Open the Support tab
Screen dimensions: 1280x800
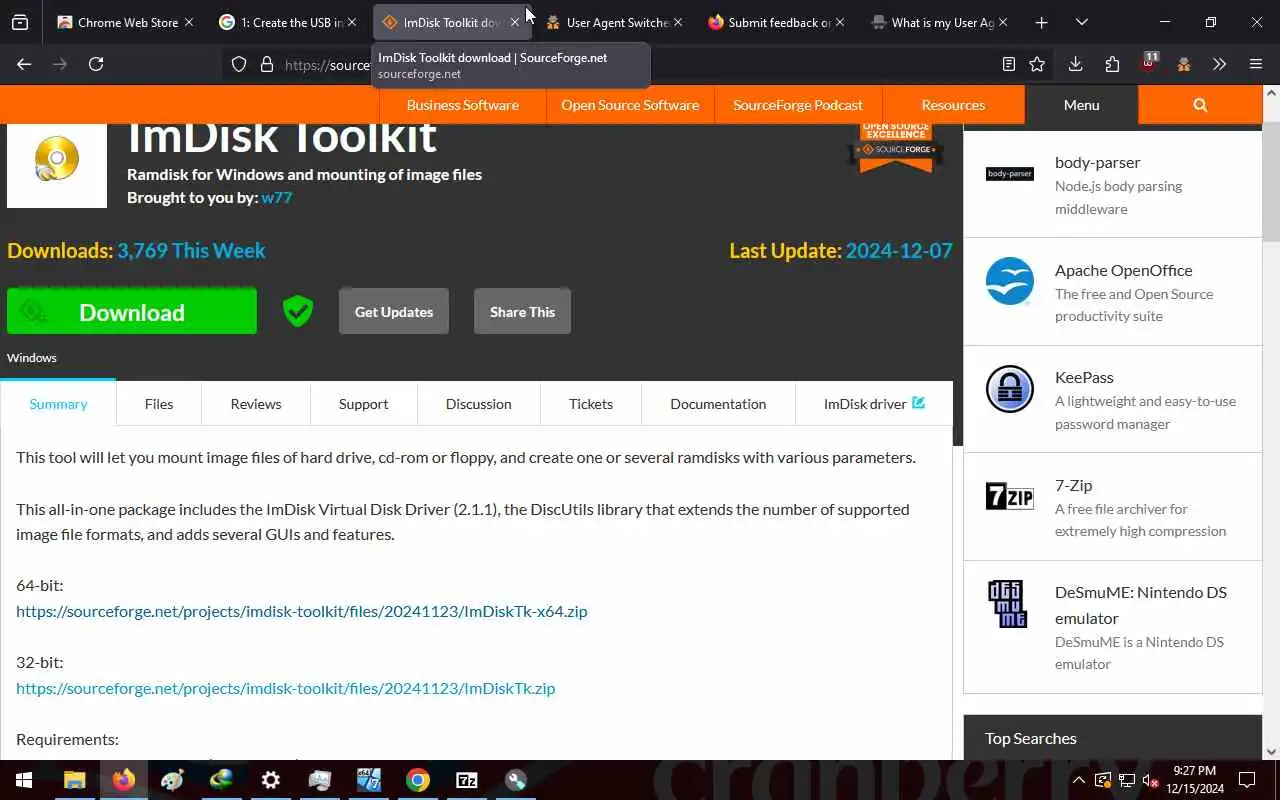click(363, 403)
